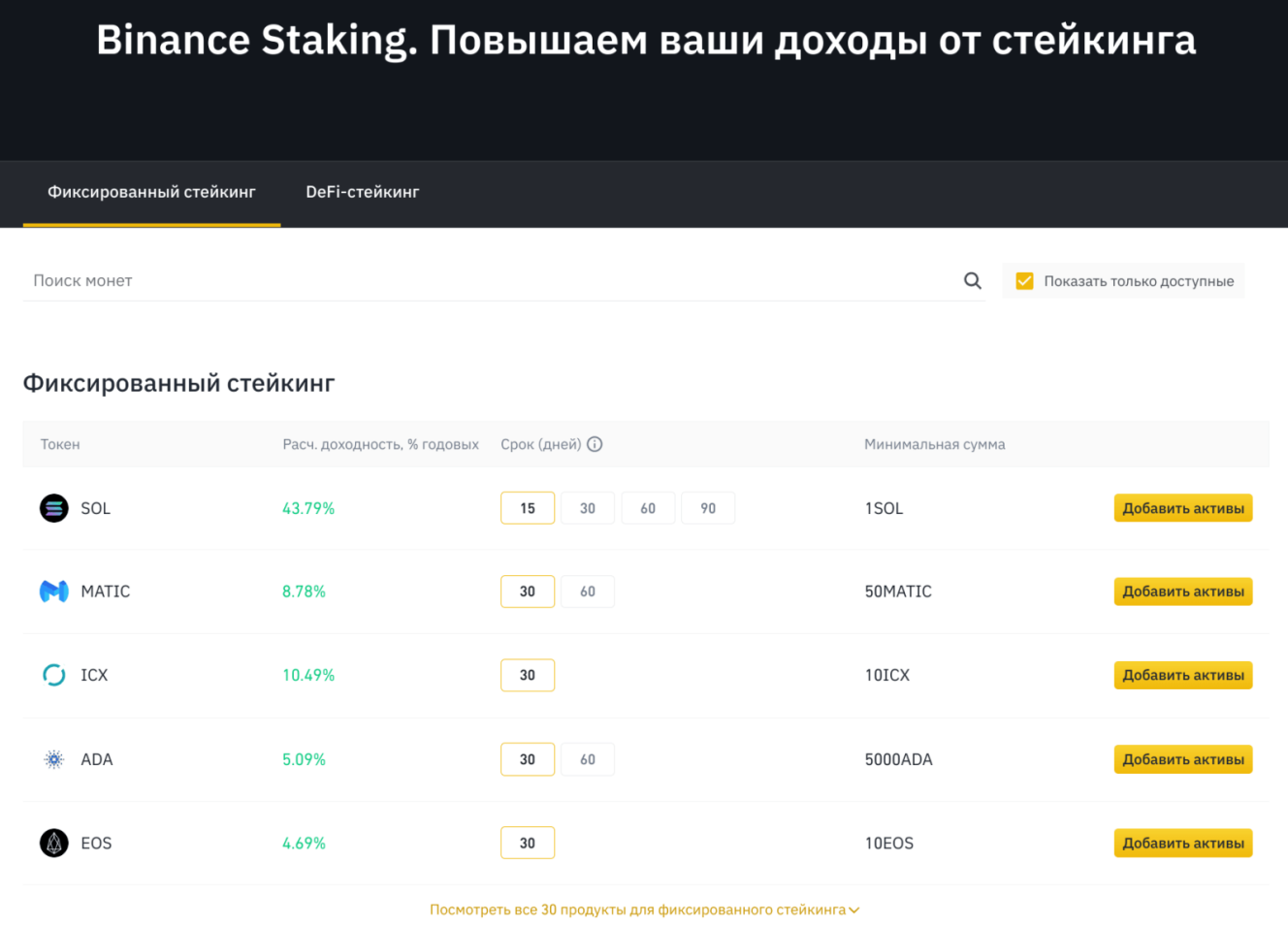Click the MATIC token logo

pos(53,591)
